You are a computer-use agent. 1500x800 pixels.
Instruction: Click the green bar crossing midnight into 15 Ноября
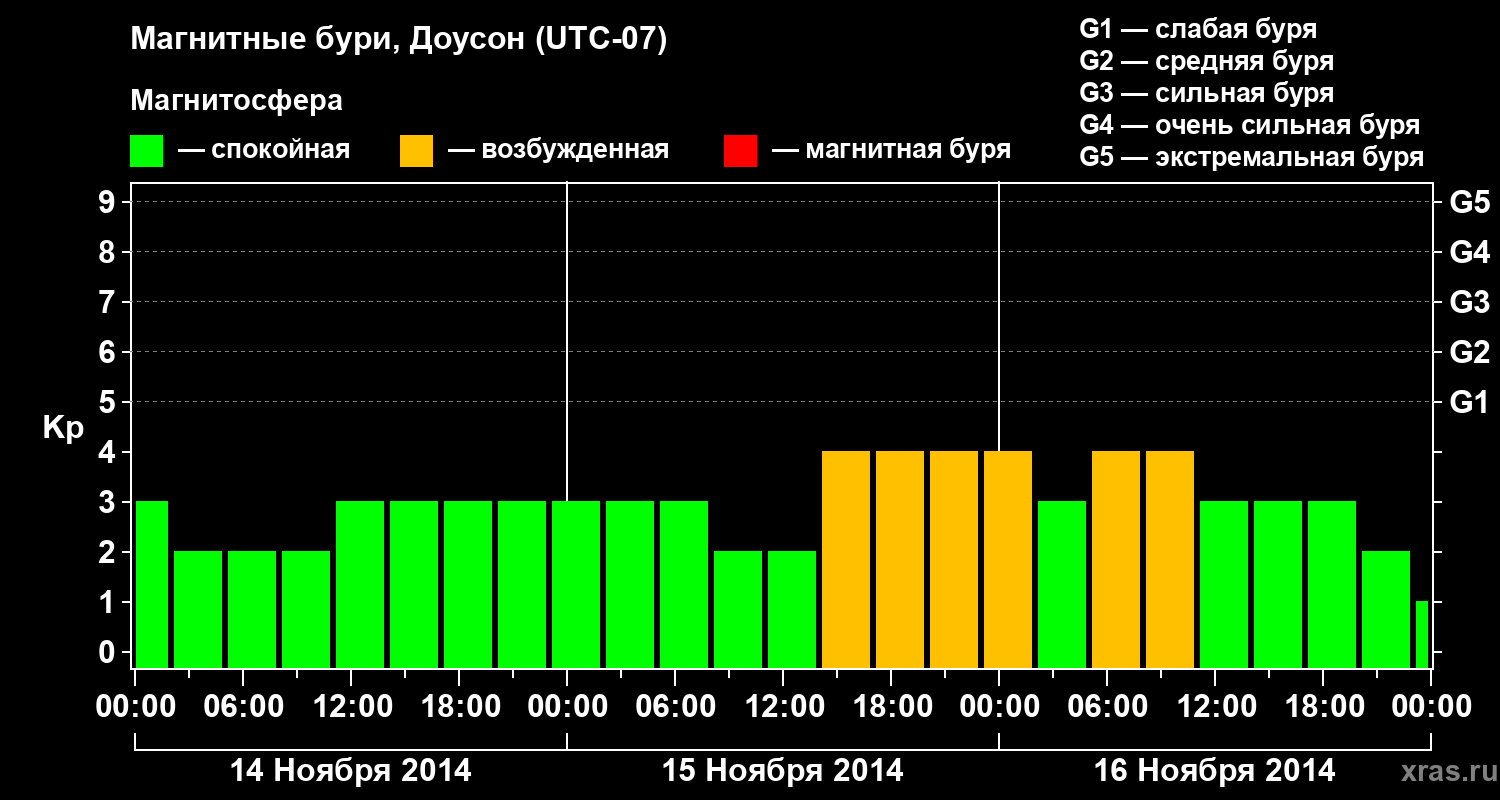(x=576, y=584)
